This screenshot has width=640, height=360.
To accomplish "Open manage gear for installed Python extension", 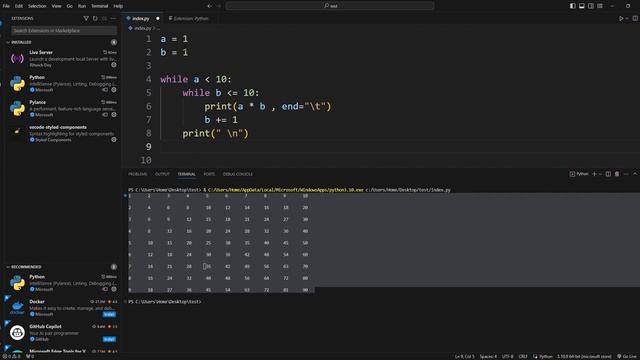I will [114, 90].
